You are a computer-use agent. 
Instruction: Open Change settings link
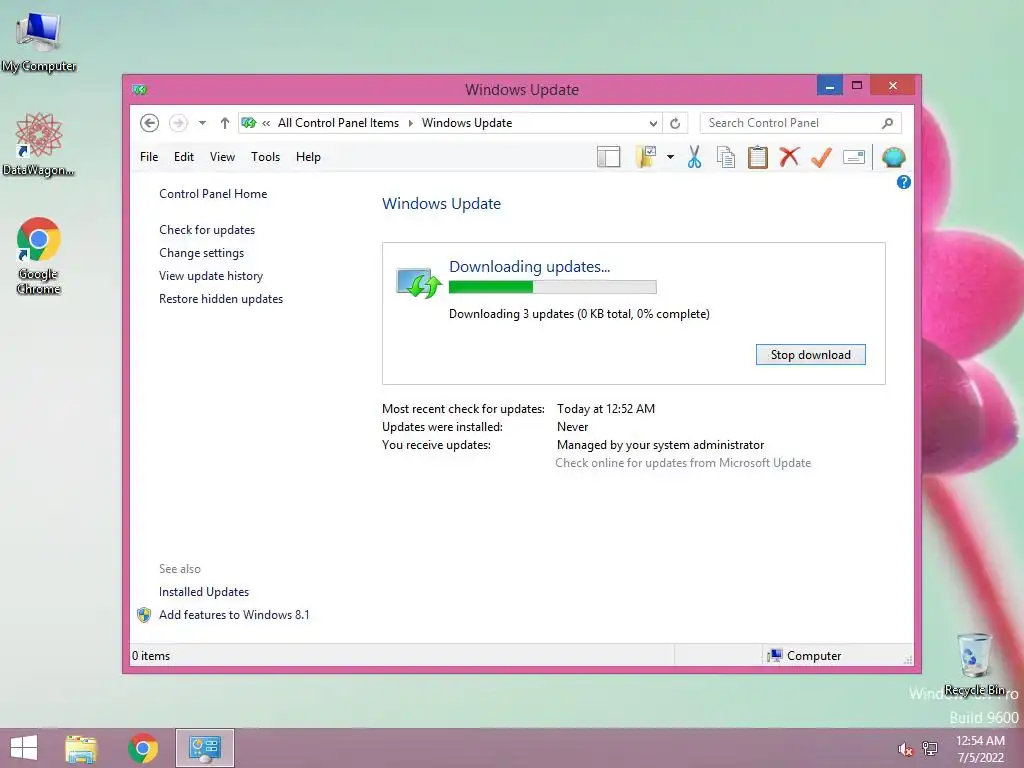click(x=201, y=253)
